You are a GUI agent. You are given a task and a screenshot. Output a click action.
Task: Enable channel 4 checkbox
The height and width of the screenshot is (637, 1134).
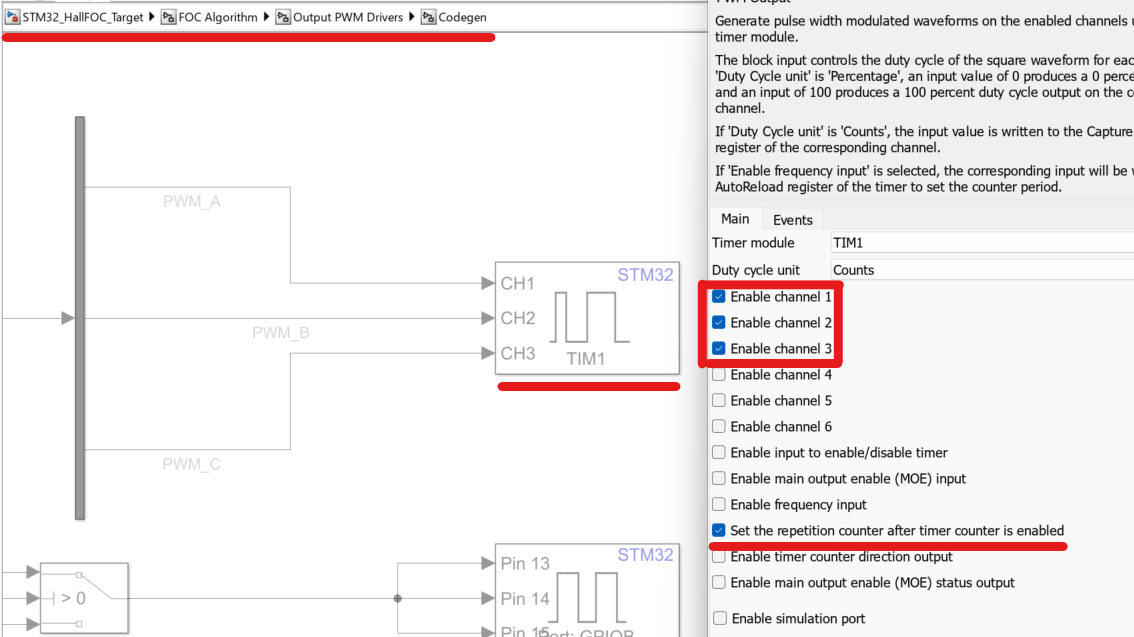point(718,375)
